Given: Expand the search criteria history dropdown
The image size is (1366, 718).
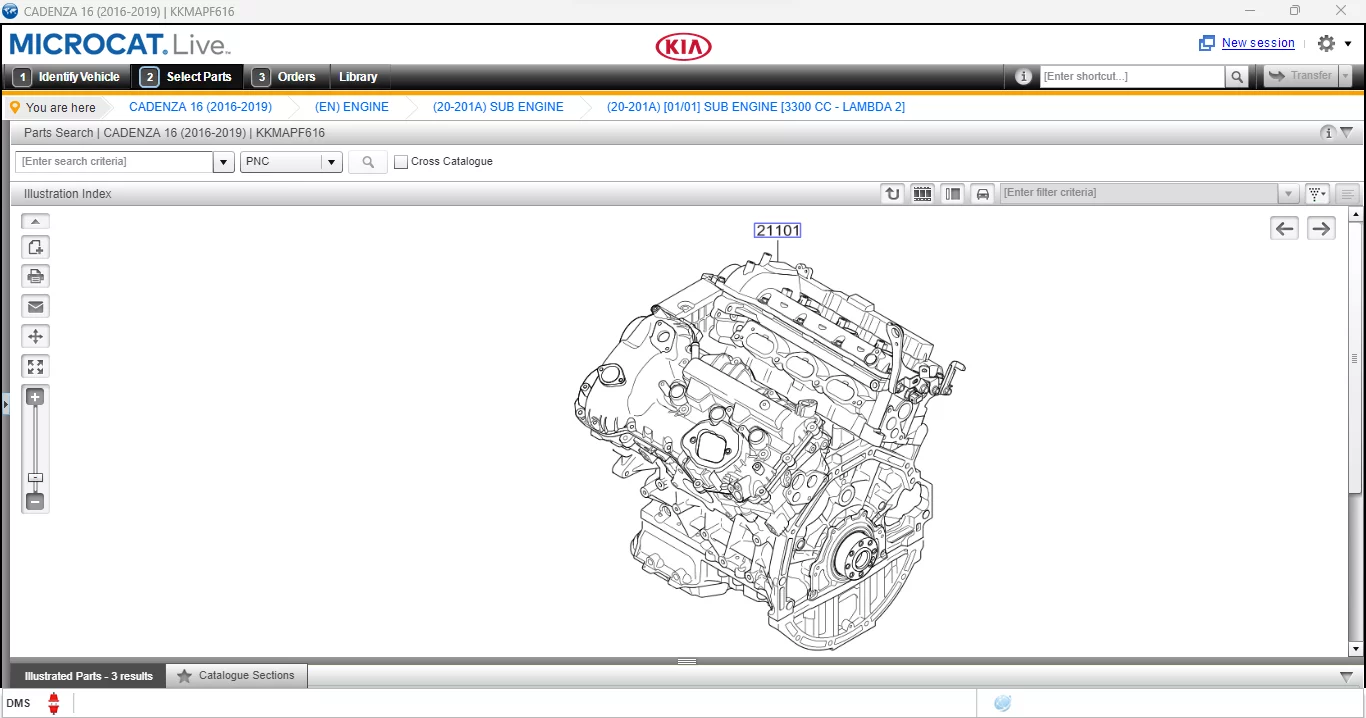Looking at the screenshot, I should 223,161.
